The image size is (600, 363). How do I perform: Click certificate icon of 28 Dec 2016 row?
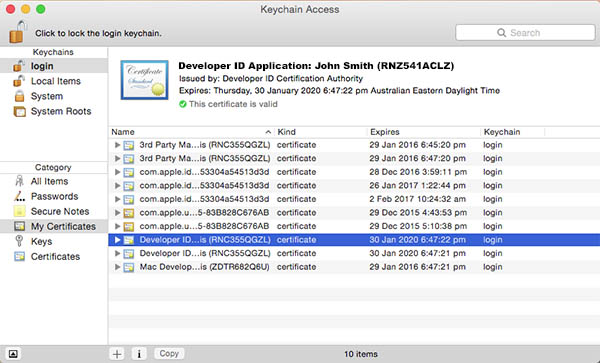(x=129, y=173)
